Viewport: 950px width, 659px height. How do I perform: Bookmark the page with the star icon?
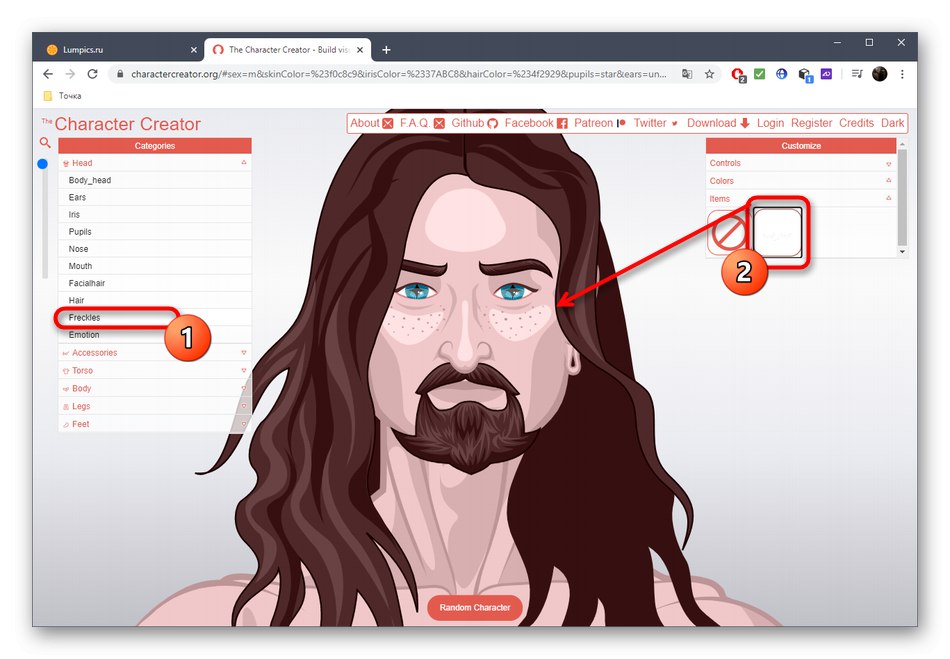[709, 74]
